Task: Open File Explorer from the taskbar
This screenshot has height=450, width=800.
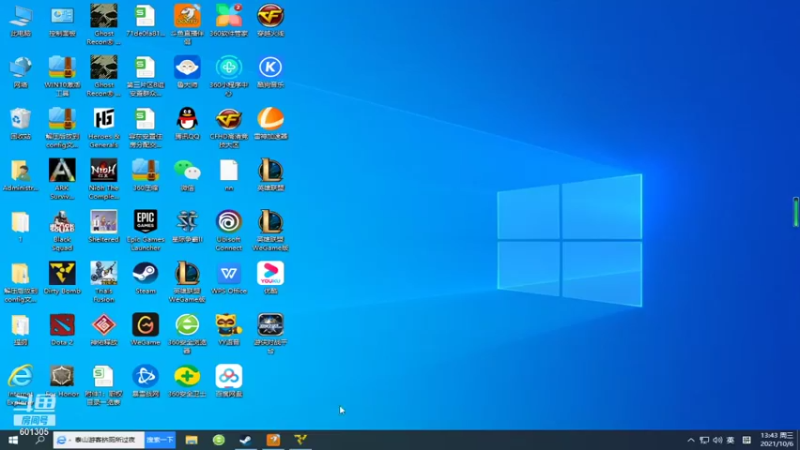Action: click(191, 440)
